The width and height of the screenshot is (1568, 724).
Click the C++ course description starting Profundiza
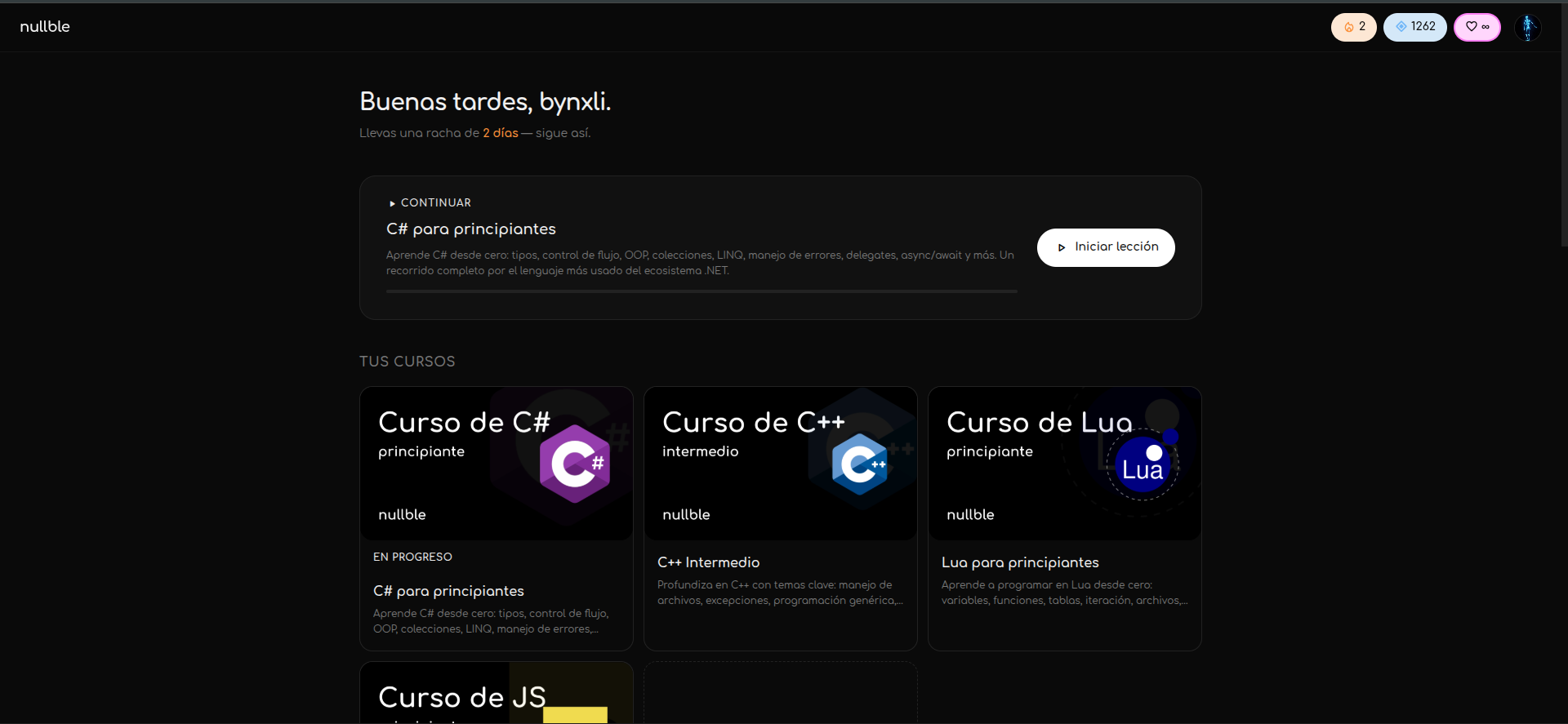click(780, 593)
